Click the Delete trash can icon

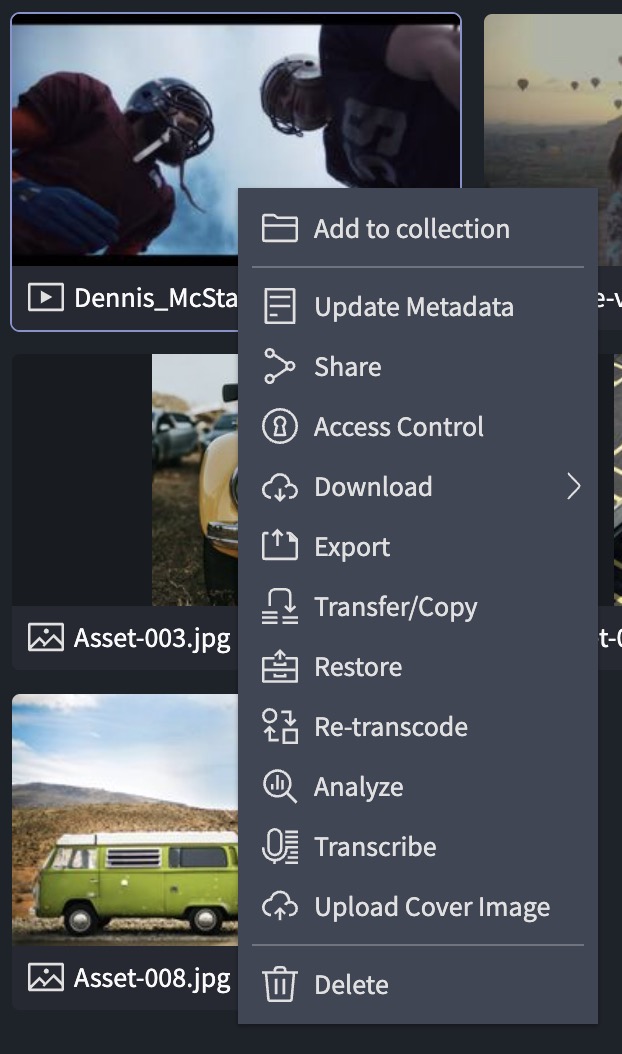click(280, 985)
